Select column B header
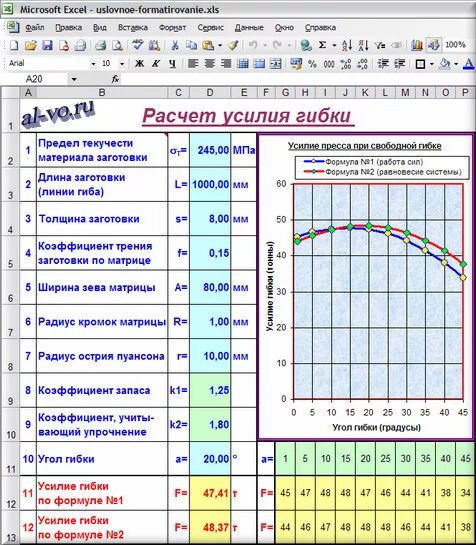Screen dimensions: 476x545 click(102, 92)
